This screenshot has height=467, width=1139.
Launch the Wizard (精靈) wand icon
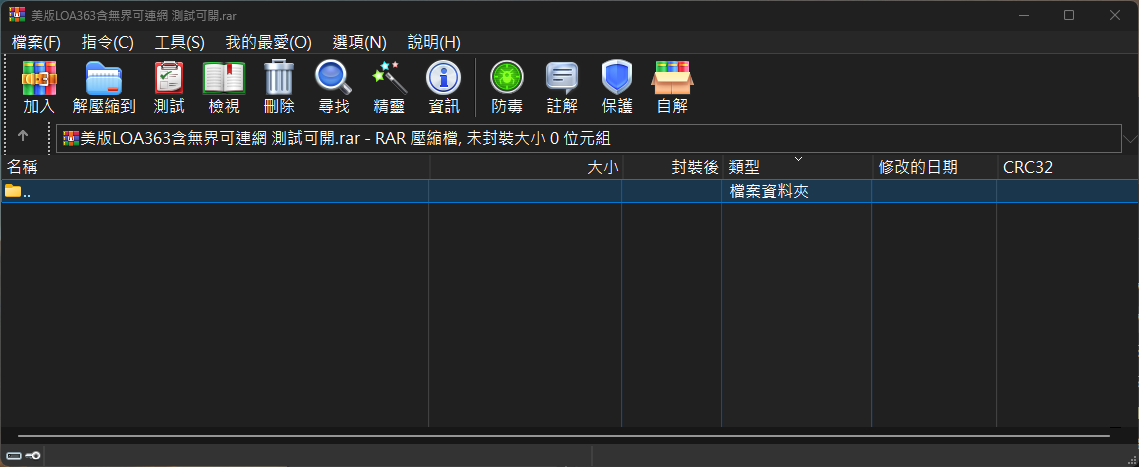pos(389,86)
